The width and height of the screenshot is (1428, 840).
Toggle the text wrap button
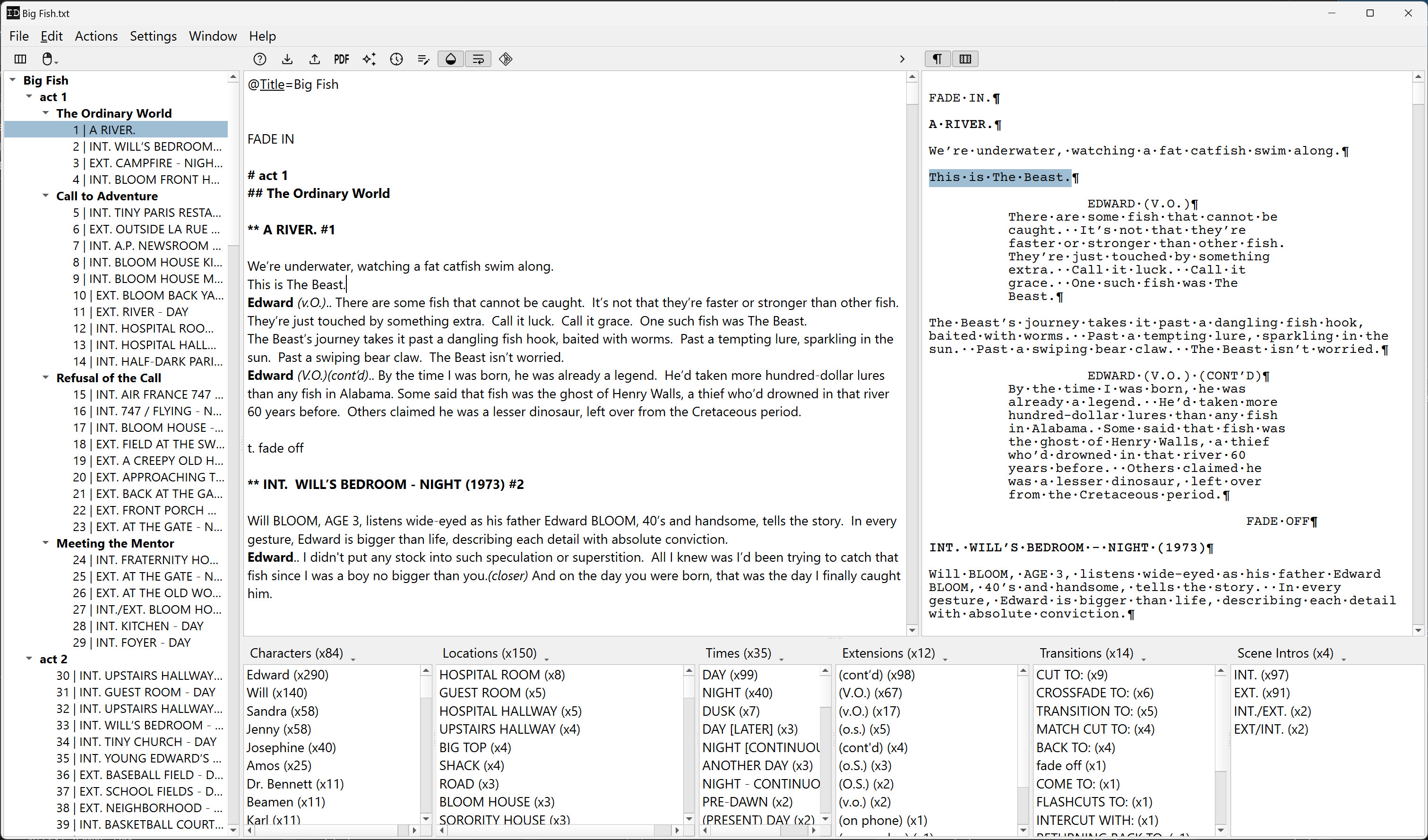pos(478,59)
